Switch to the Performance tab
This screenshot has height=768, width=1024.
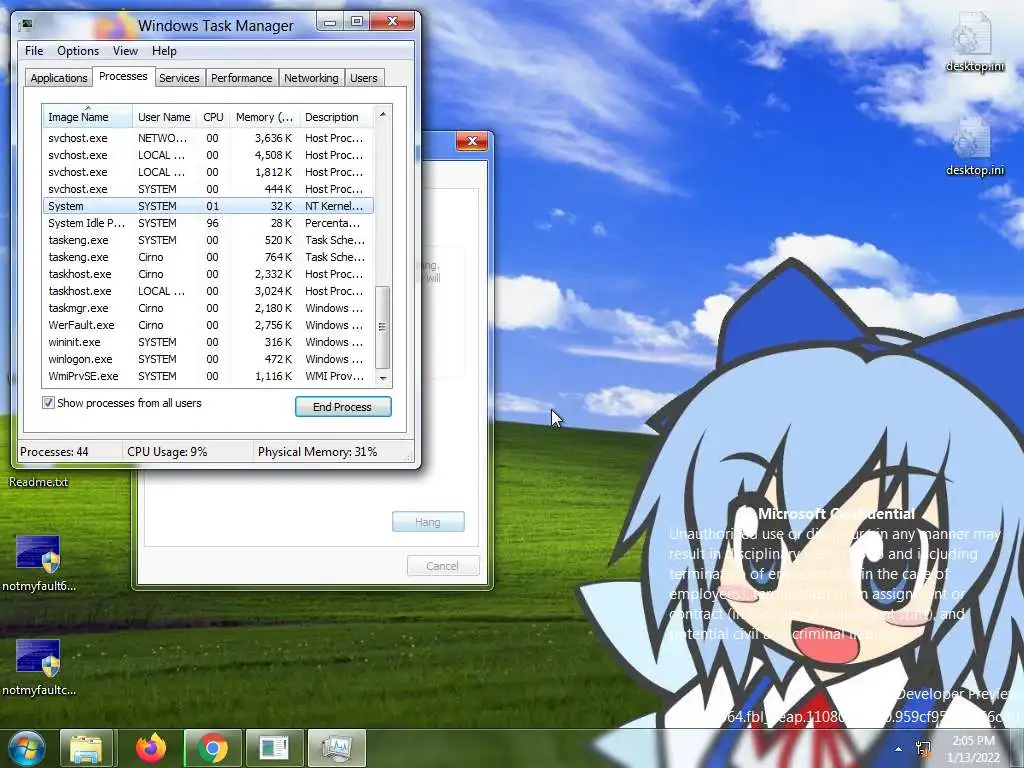242,78
